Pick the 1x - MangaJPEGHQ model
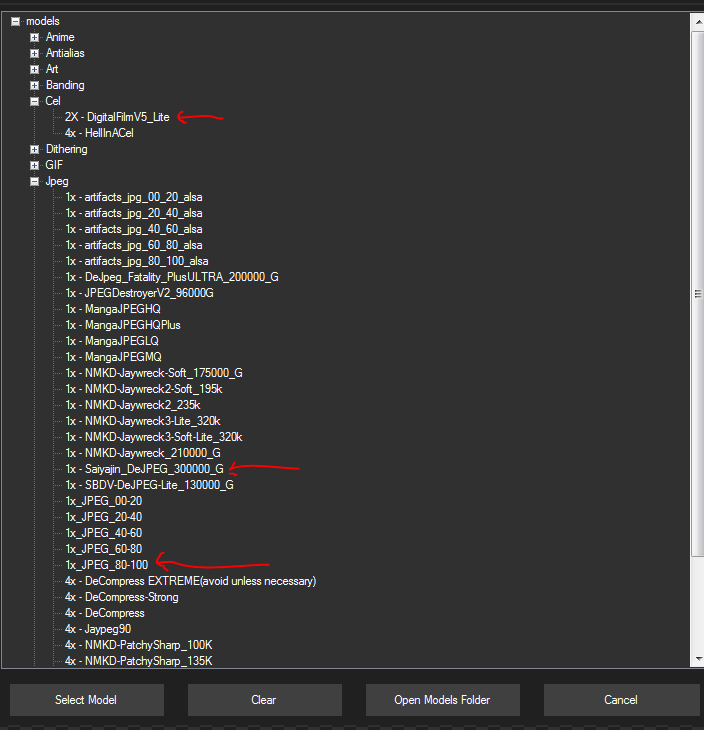Viewport: 704px width, 730px height. click(113, 309)
